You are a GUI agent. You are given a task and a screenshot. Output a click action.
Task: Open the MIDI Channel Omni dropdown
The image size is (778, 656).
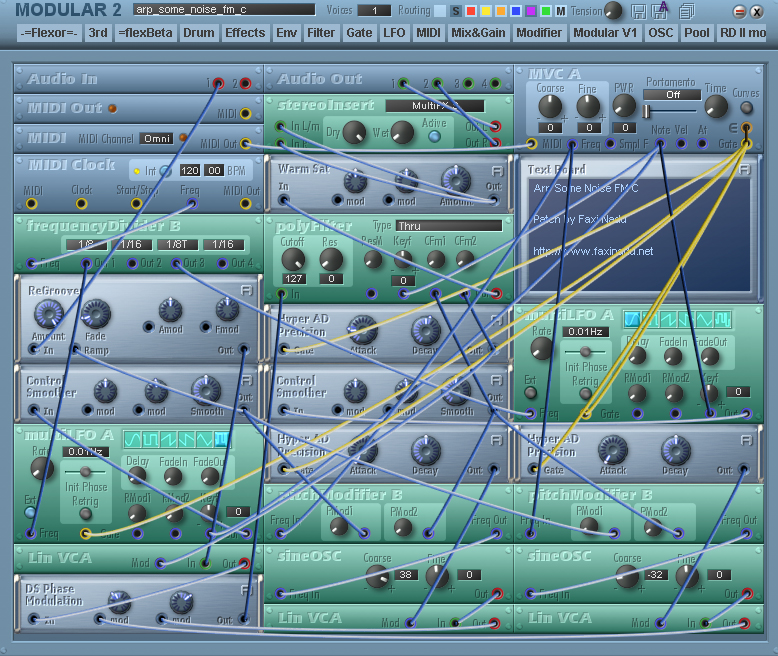coord(157,138)
